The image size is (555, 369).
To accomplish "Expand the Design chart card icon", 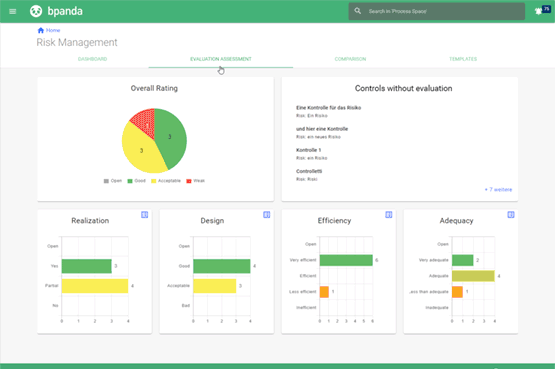I will [x=267, y=215].
